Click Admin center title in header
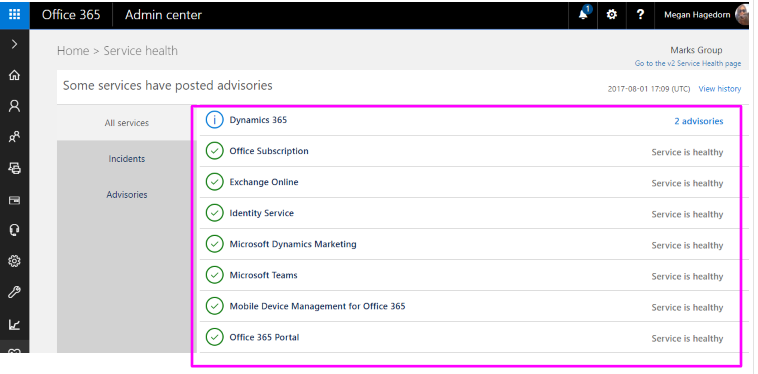Viewport: 758px width, 374px height. pos(163,14)
